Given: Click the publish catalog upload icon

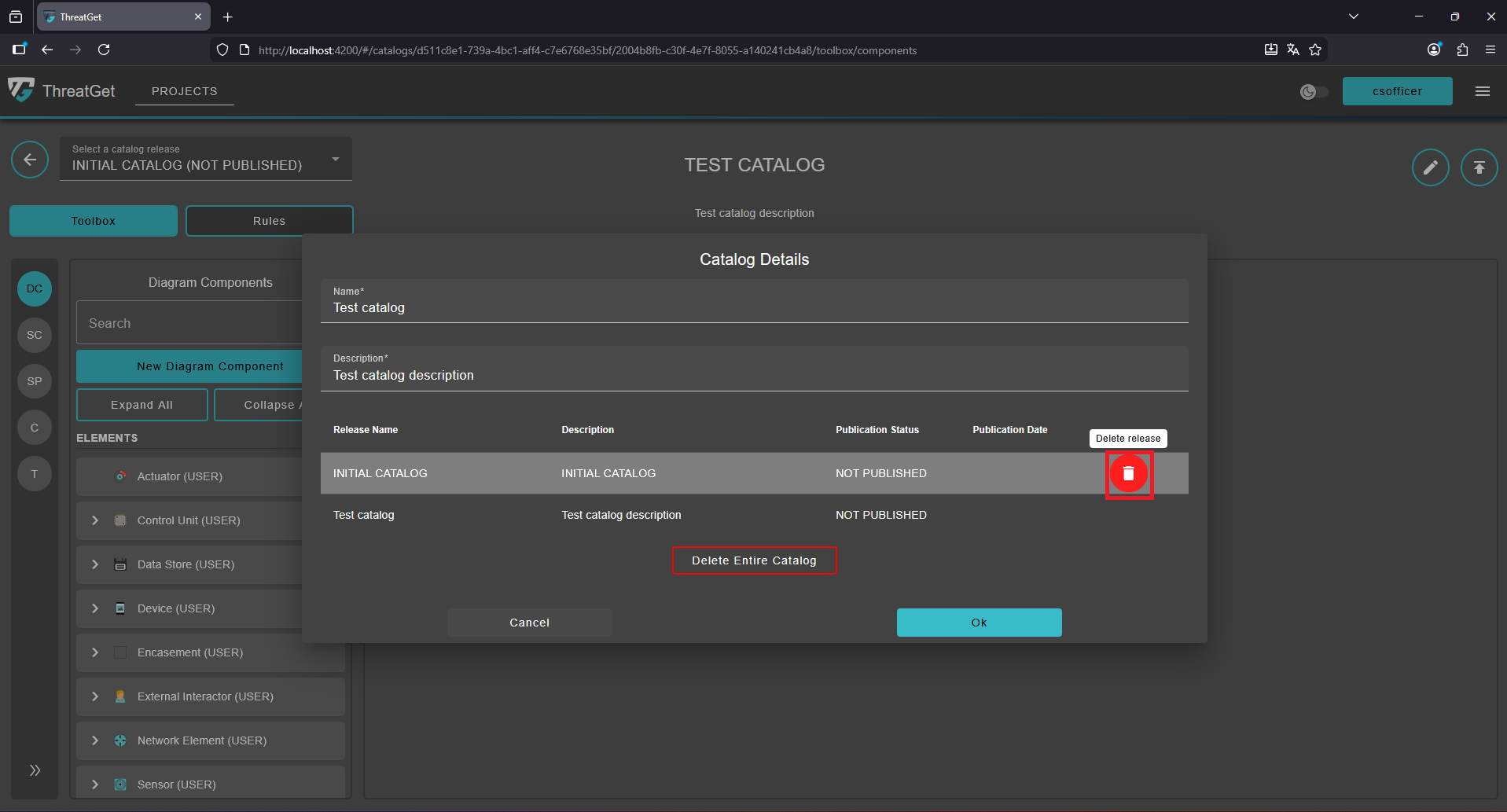Looking at the screenshot, I should (x=1479, y=167).
